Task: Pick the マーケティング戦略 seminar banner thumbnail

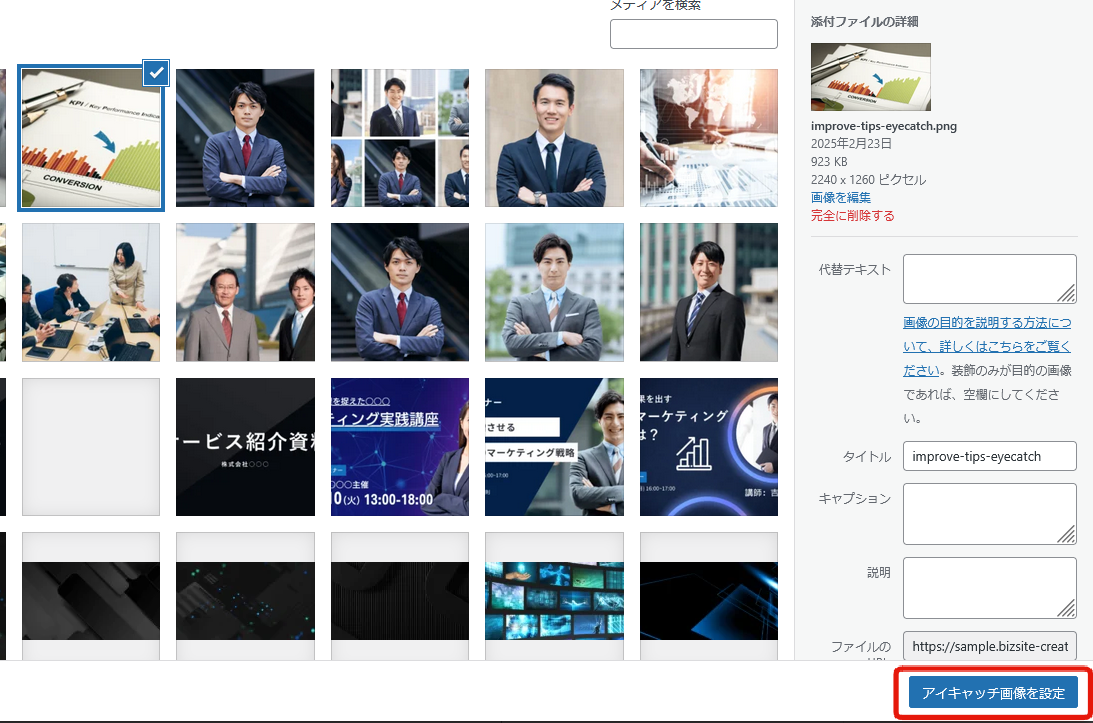Action: [554, 447]
